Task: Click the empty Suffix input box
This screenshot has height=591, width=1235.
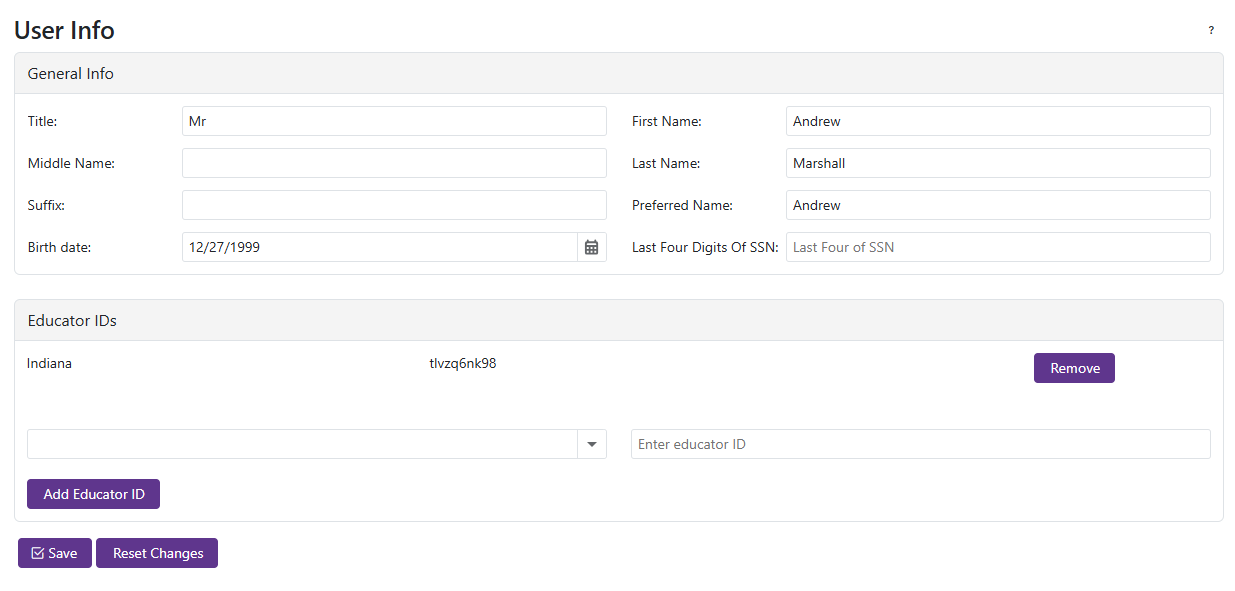Action: tap(394, 205)
